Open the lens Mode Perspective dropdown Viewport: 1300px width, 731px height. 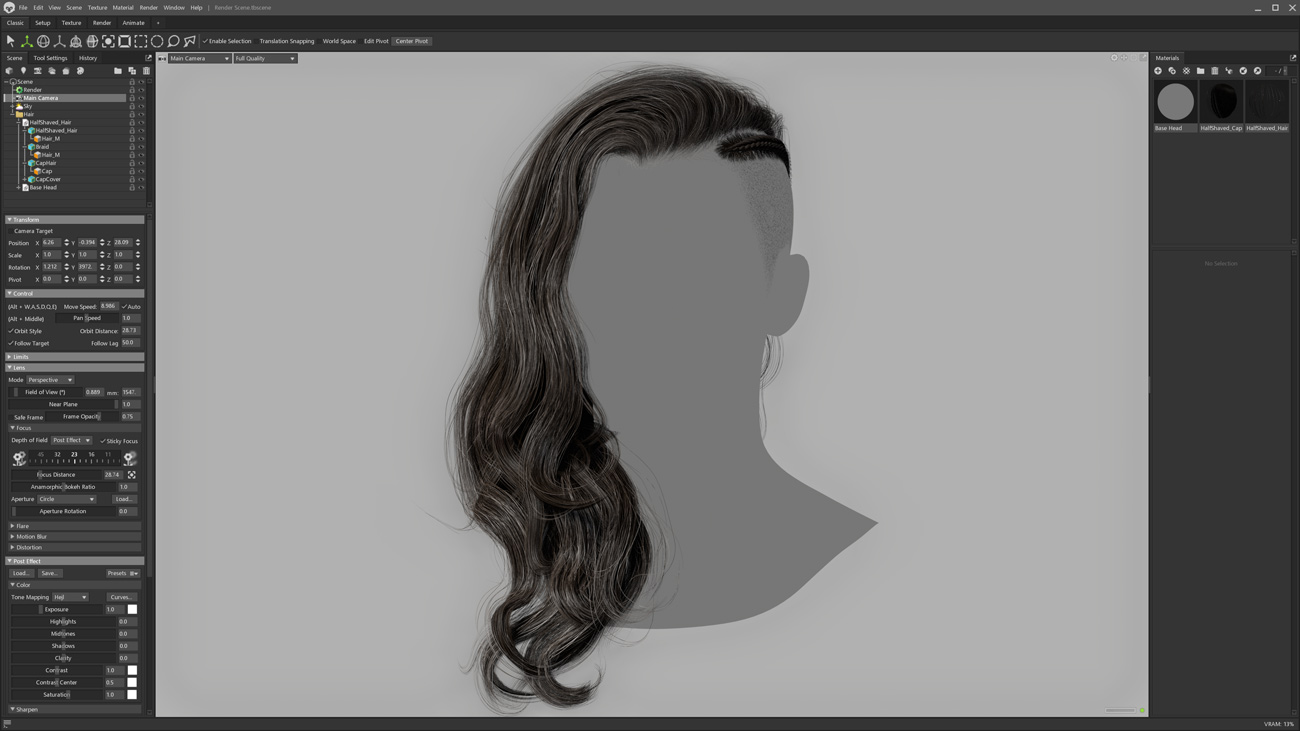(x=50, y=380)
